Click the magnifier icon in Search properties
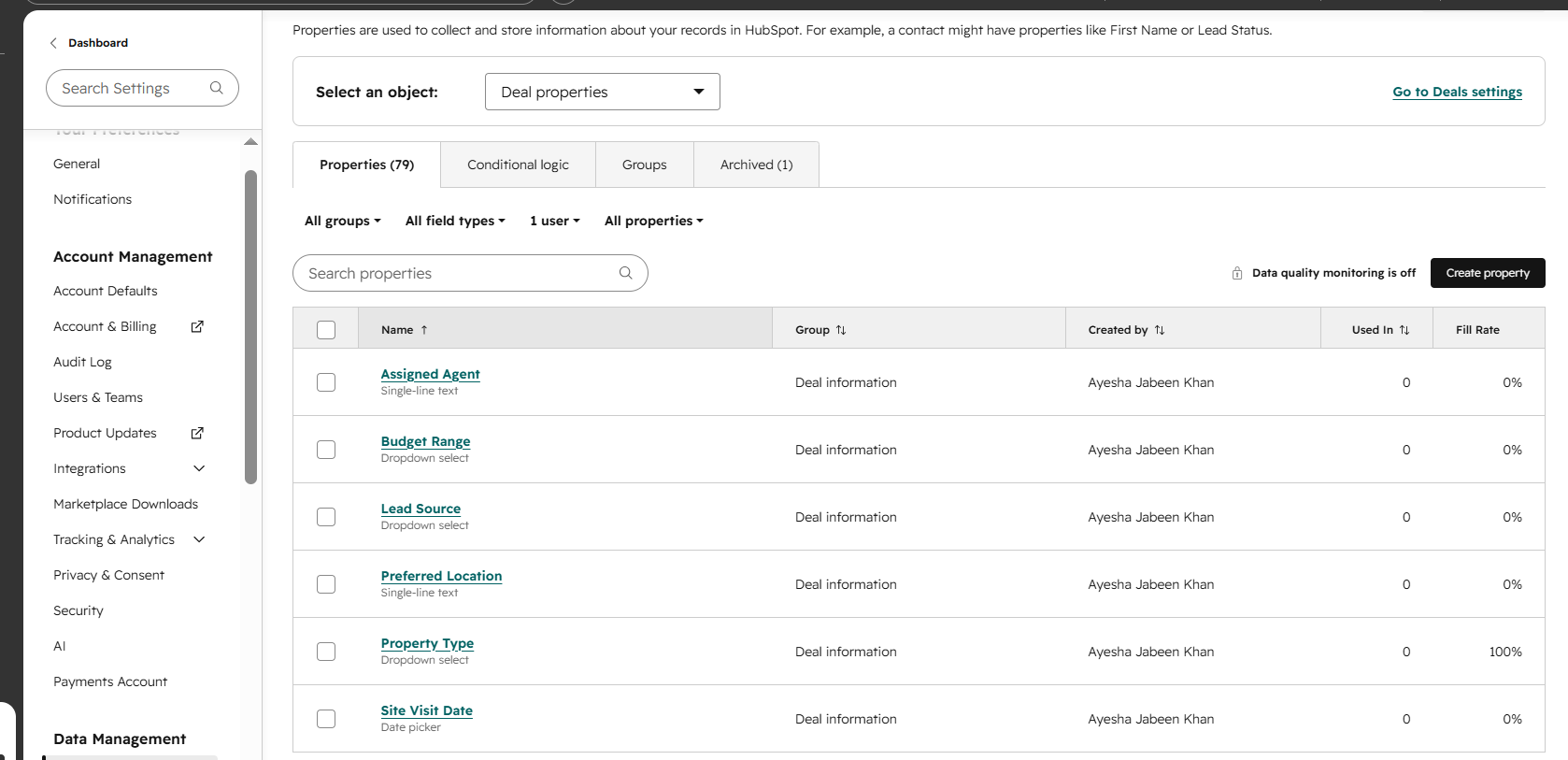This screenshot has height=760, width=1568. pyautogui.click(x=625, y=273)
